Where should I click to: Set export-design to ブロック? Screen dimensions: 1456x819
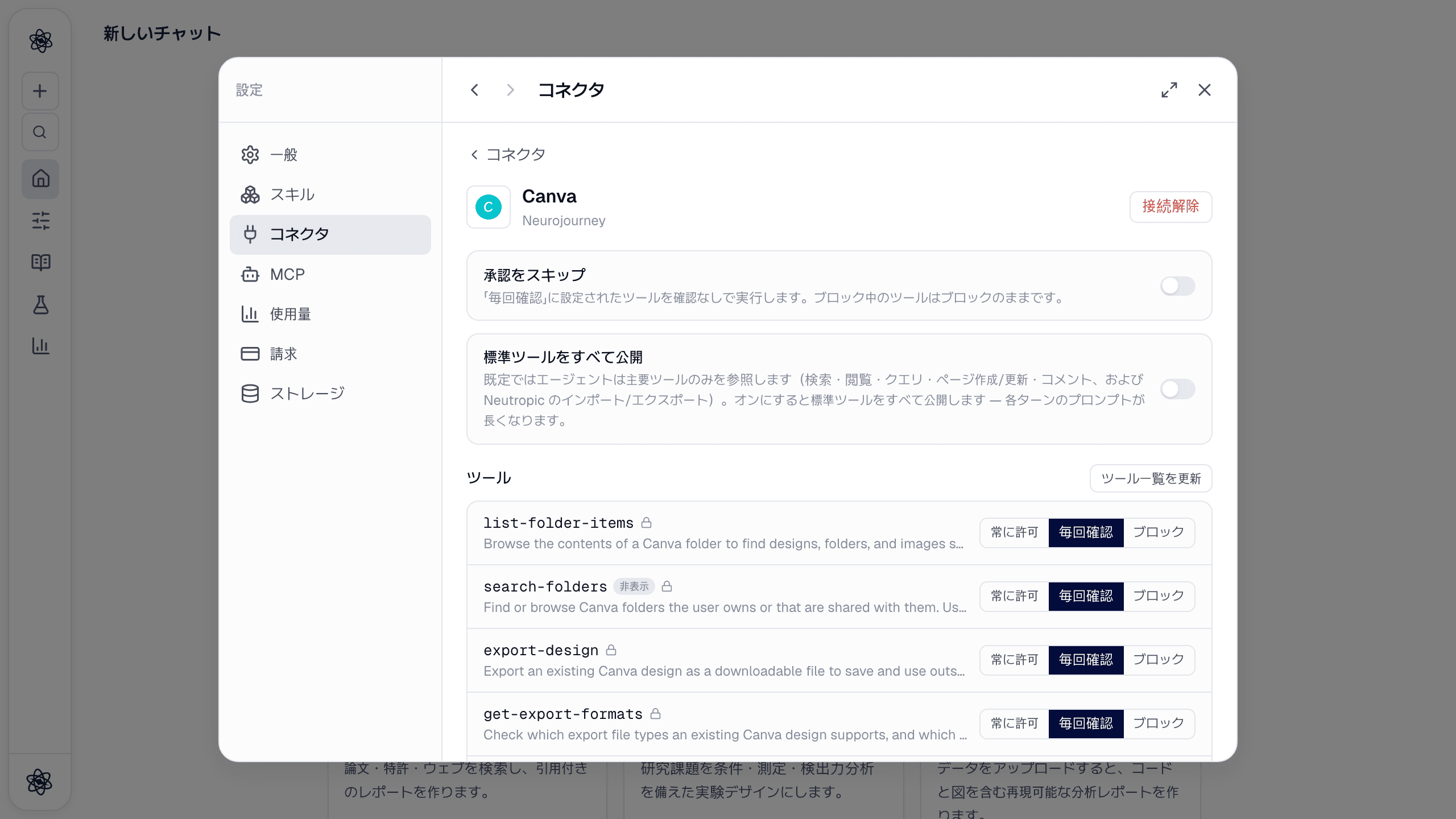point(1159,660)
